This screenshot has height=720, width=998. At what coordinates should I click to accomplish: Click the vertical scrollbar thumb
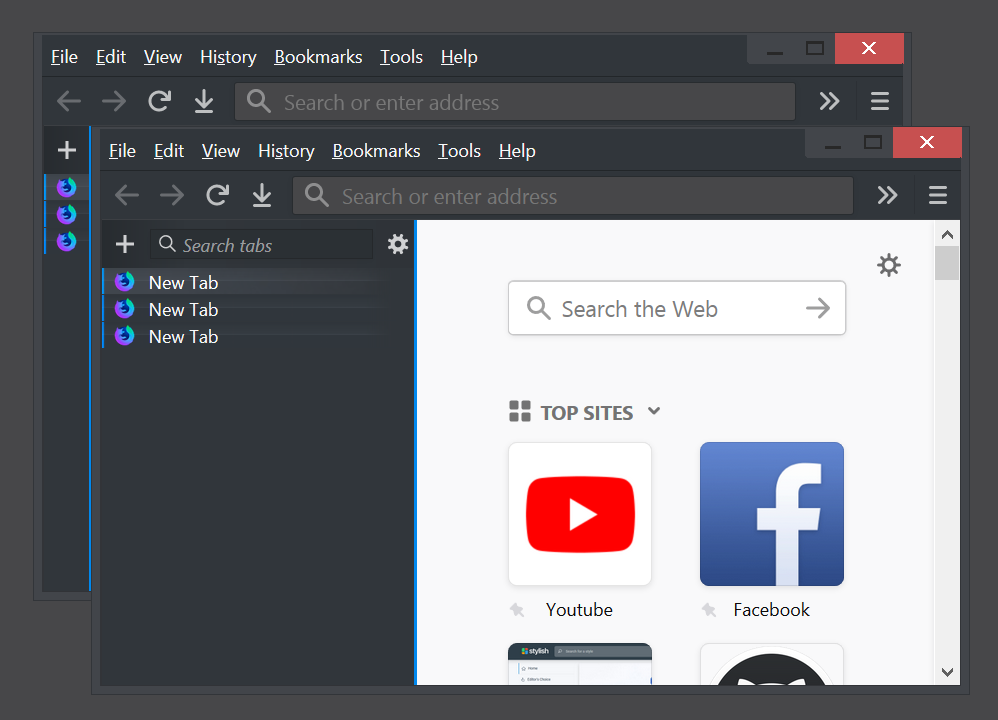pos(947,263)
